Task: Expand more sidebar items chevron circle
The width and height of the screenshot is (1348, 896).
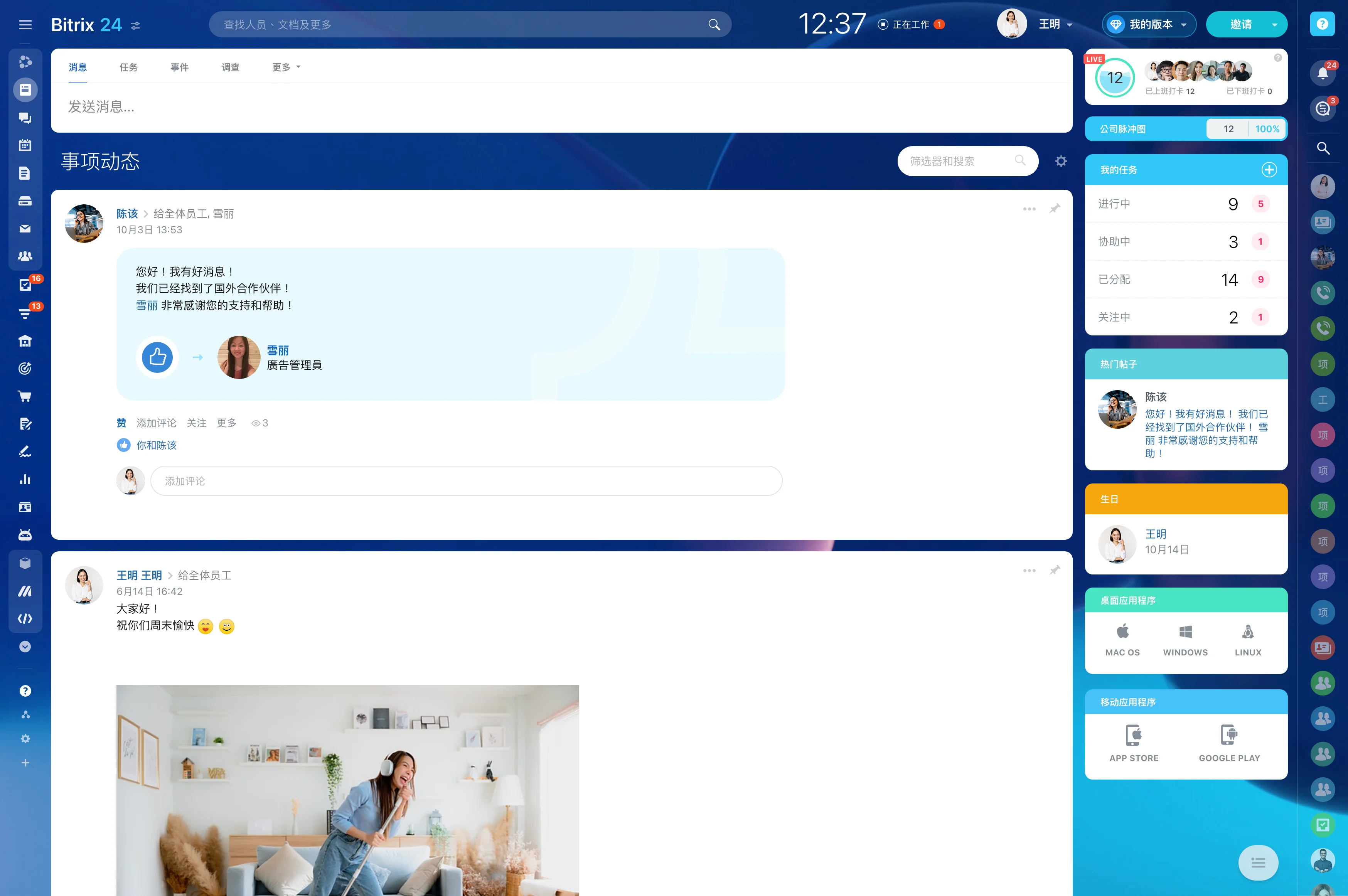Action: pyautogui.click(x=25, y=646)
